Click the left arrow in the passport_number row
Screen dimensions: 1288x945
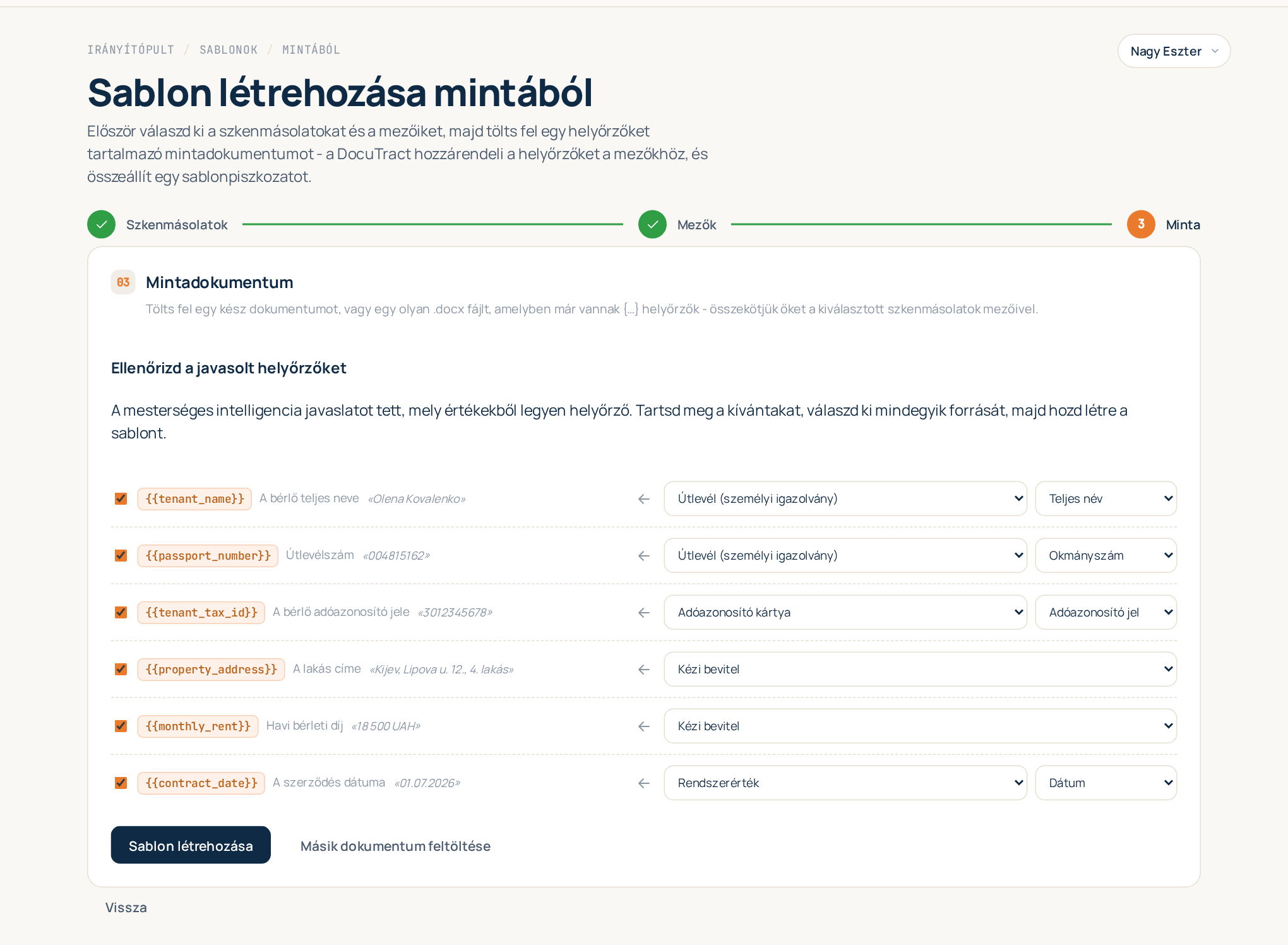(644, 556)
